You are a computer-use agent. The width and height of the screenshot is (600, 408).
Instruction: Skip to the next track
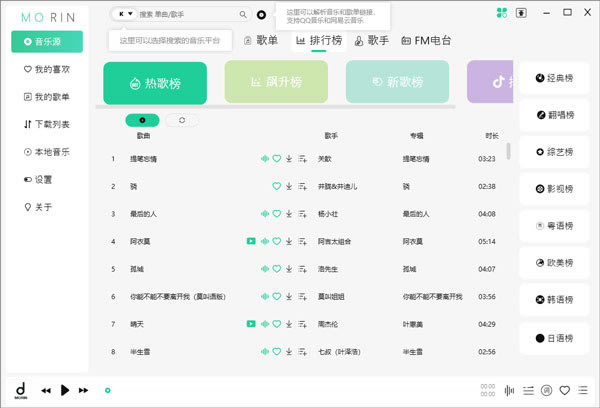coord(84,390)
